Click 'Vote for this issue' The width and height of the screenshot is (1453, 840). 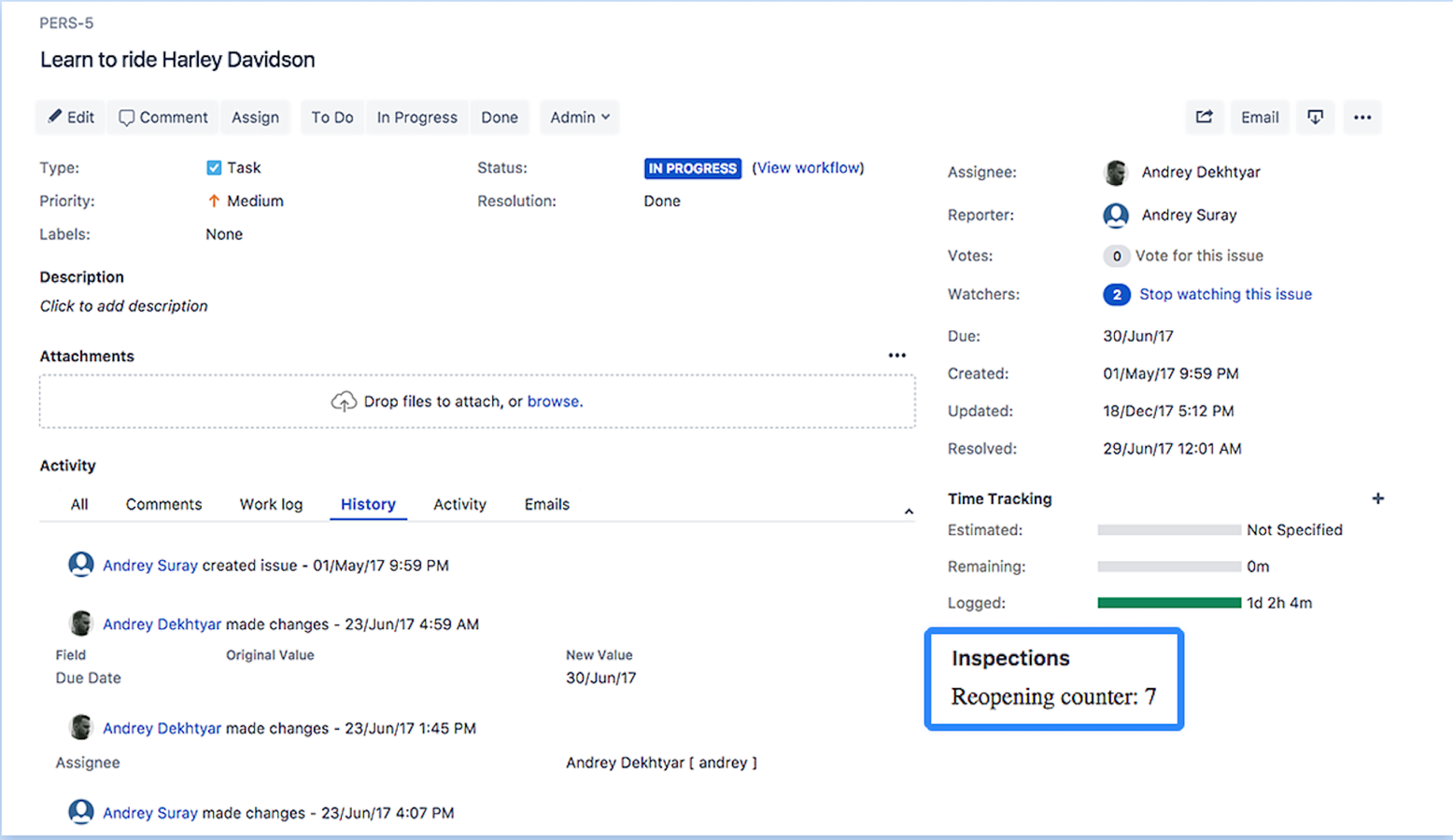point(1199,256)
